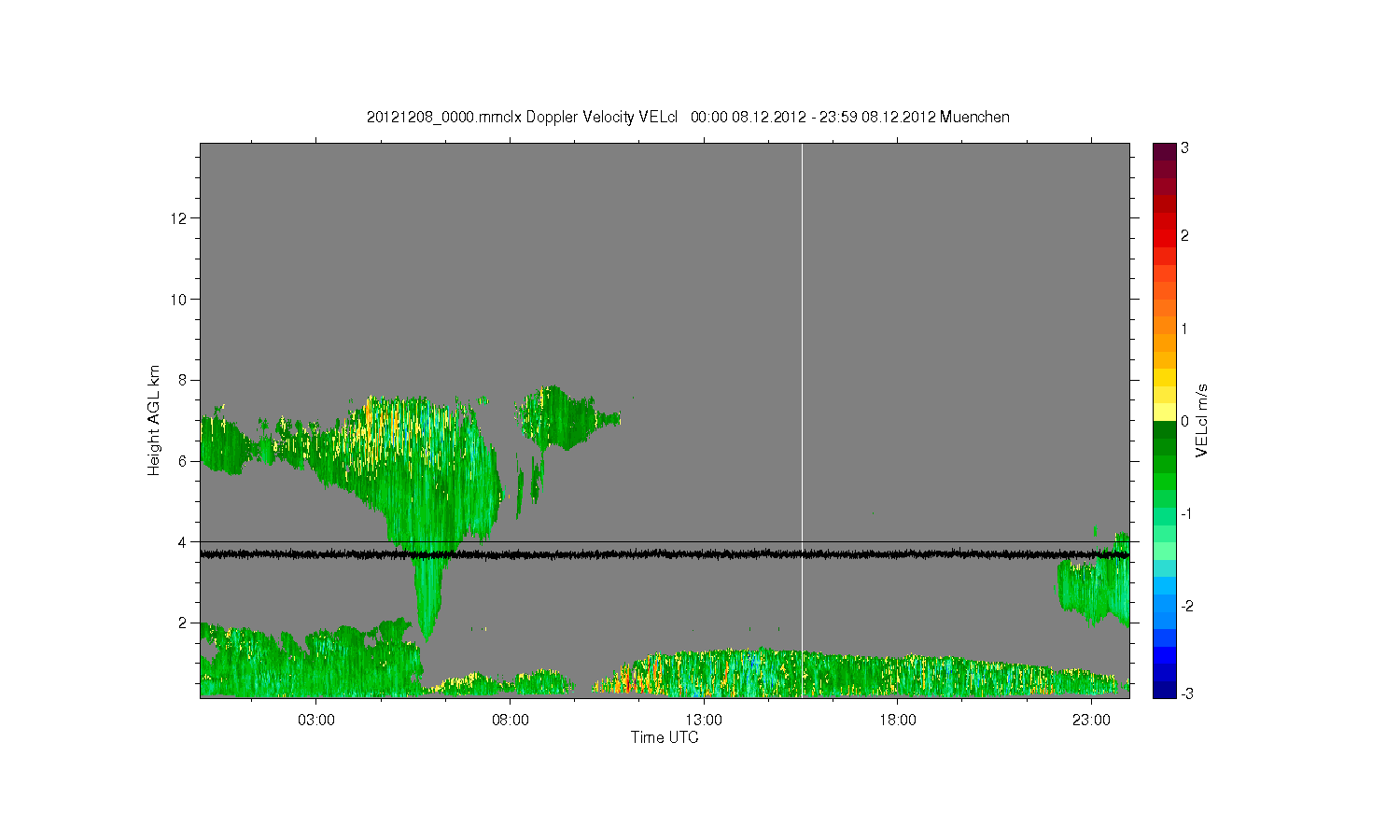
Task: Click the colorbar value label "3"
Action: pos(1184,148)
